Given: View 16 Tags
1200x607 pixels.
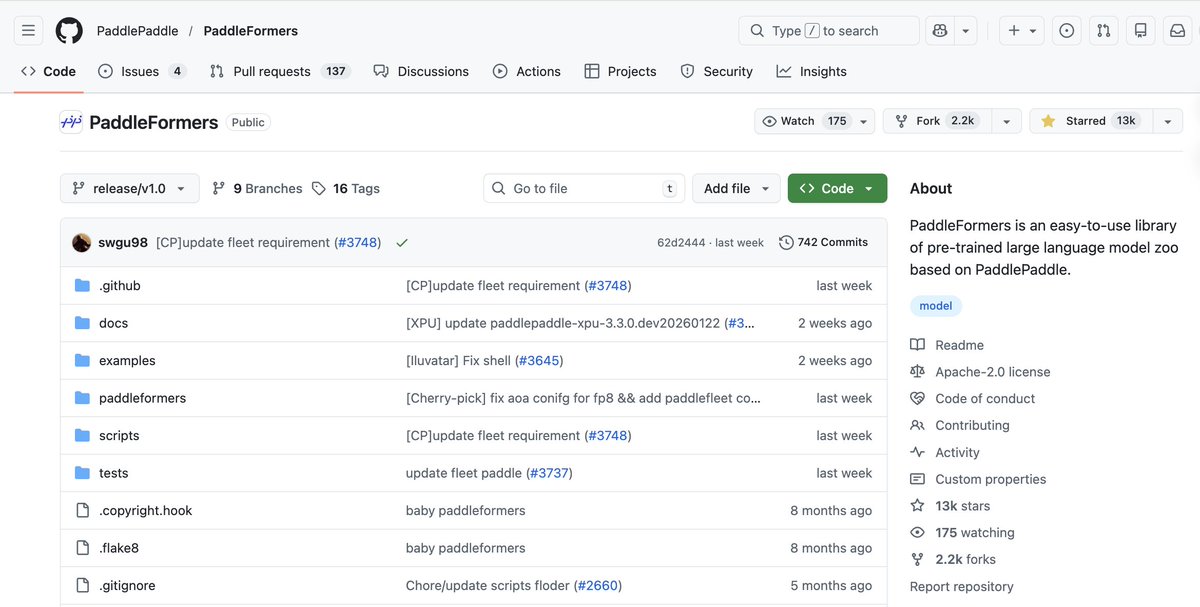Looking at the screenshot, I should pyautogui.click(x=346, y=188).
